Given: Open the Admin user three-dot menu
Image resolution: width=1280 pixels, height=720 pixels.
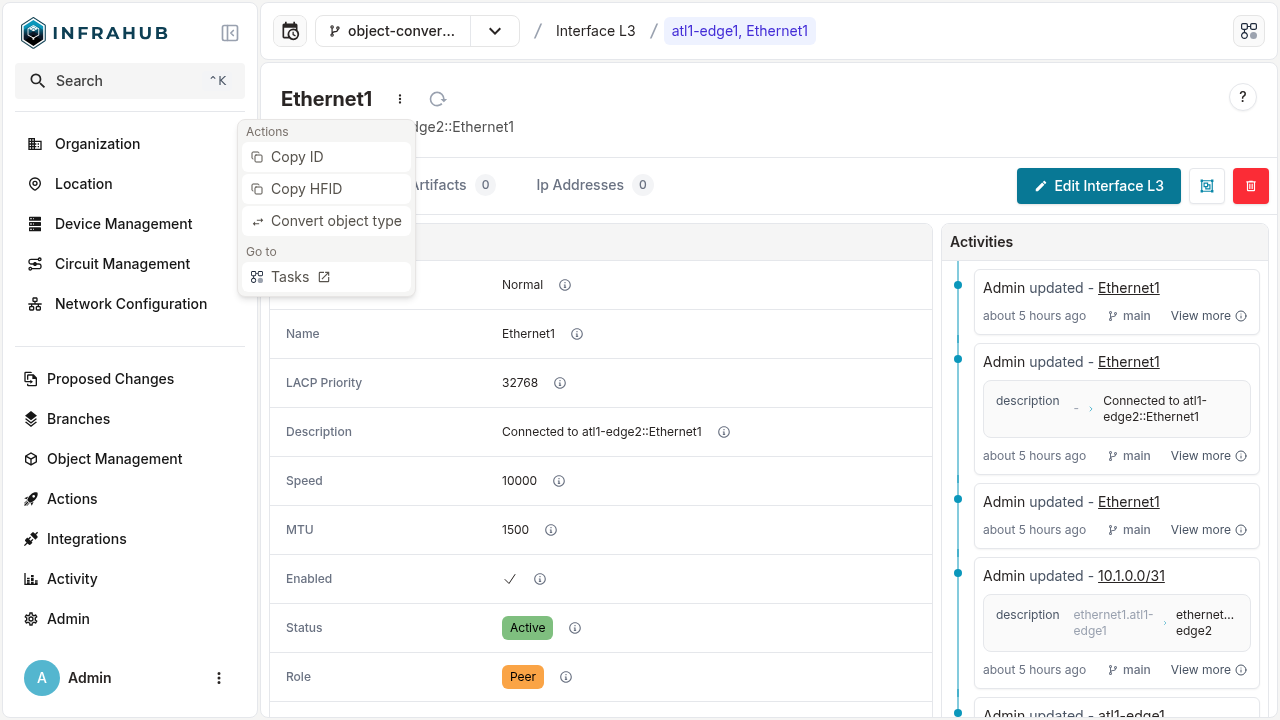Looking at the screenshot, I should [219, 678].
